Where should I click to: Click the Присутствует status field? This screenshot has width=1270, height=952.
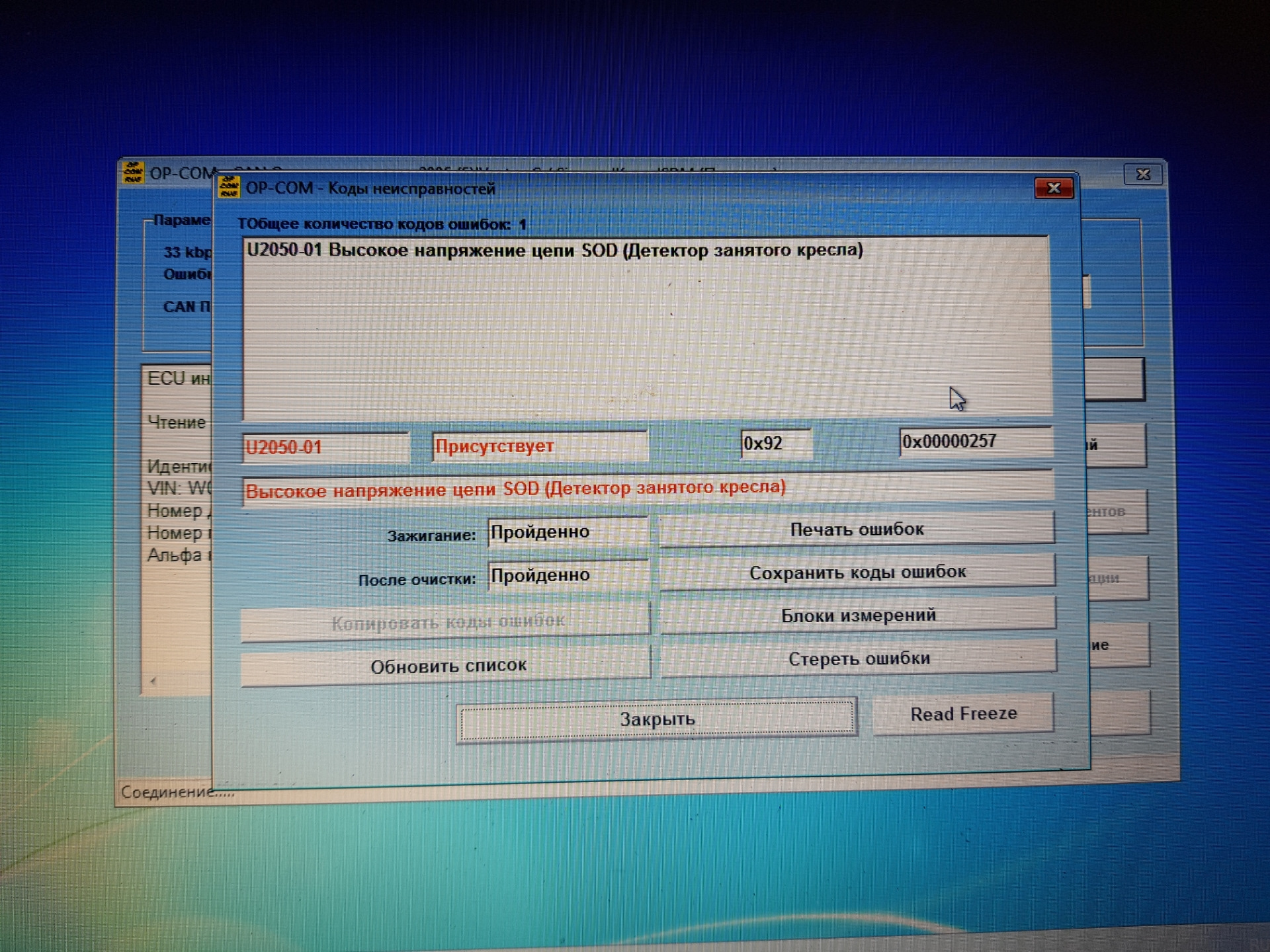click(539, 446)
